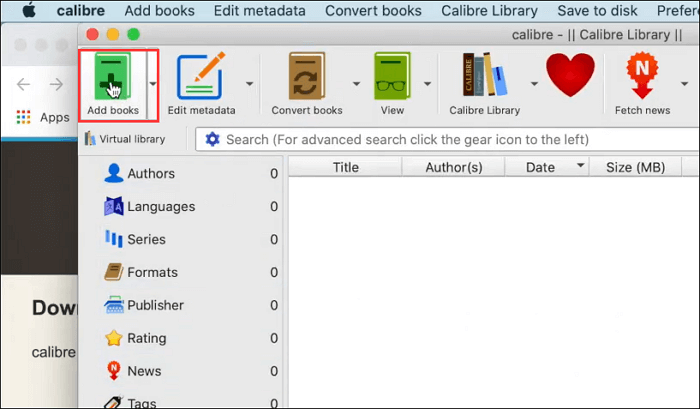The height and width of the screenshot is (409, 700).
Task: Open the Convert books dropdown arrow
Action: tap(356, 83)
